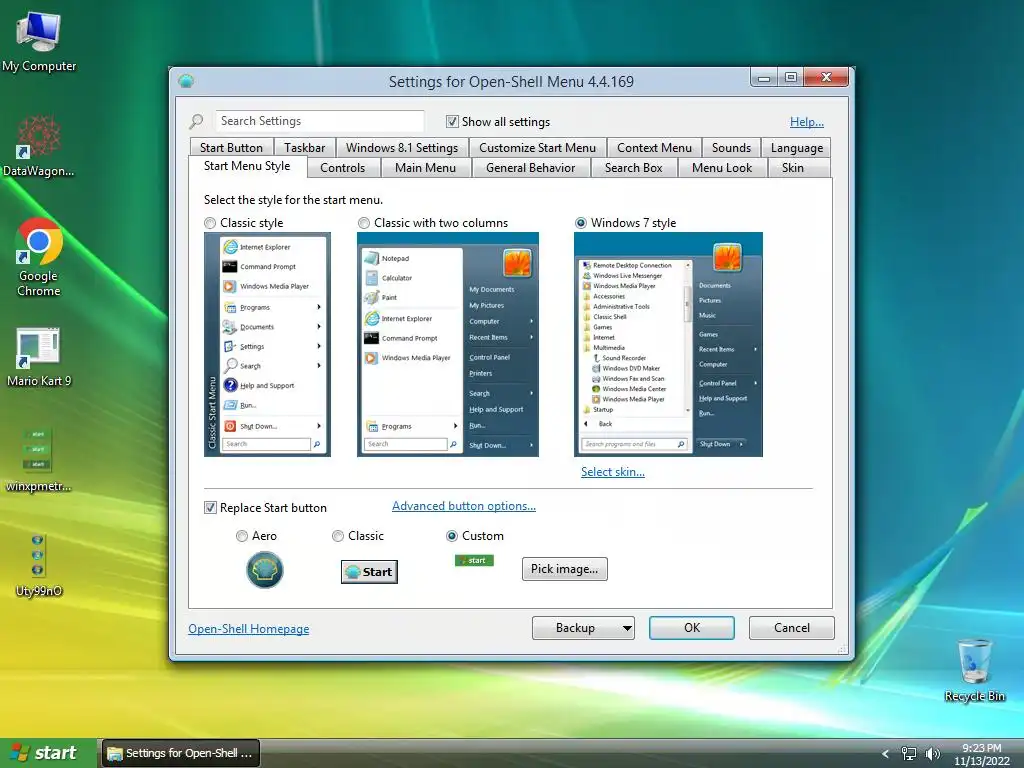
Task: Switch to the Controls tab
Action: [343, 168]
